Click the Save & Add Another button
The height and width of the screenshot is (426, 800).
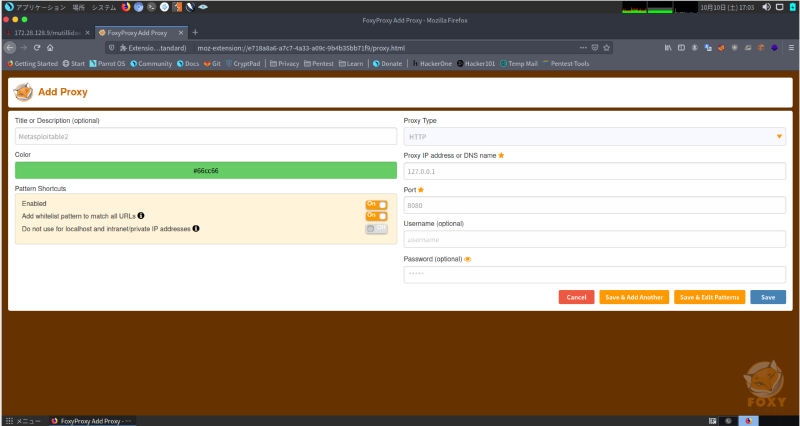pos(632,297)
